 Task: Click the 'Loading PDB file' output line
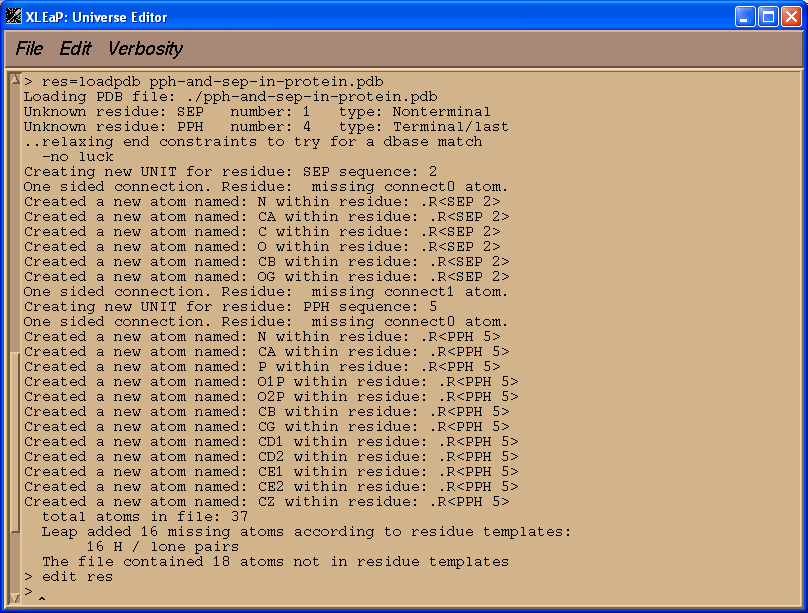coord(230,97)
